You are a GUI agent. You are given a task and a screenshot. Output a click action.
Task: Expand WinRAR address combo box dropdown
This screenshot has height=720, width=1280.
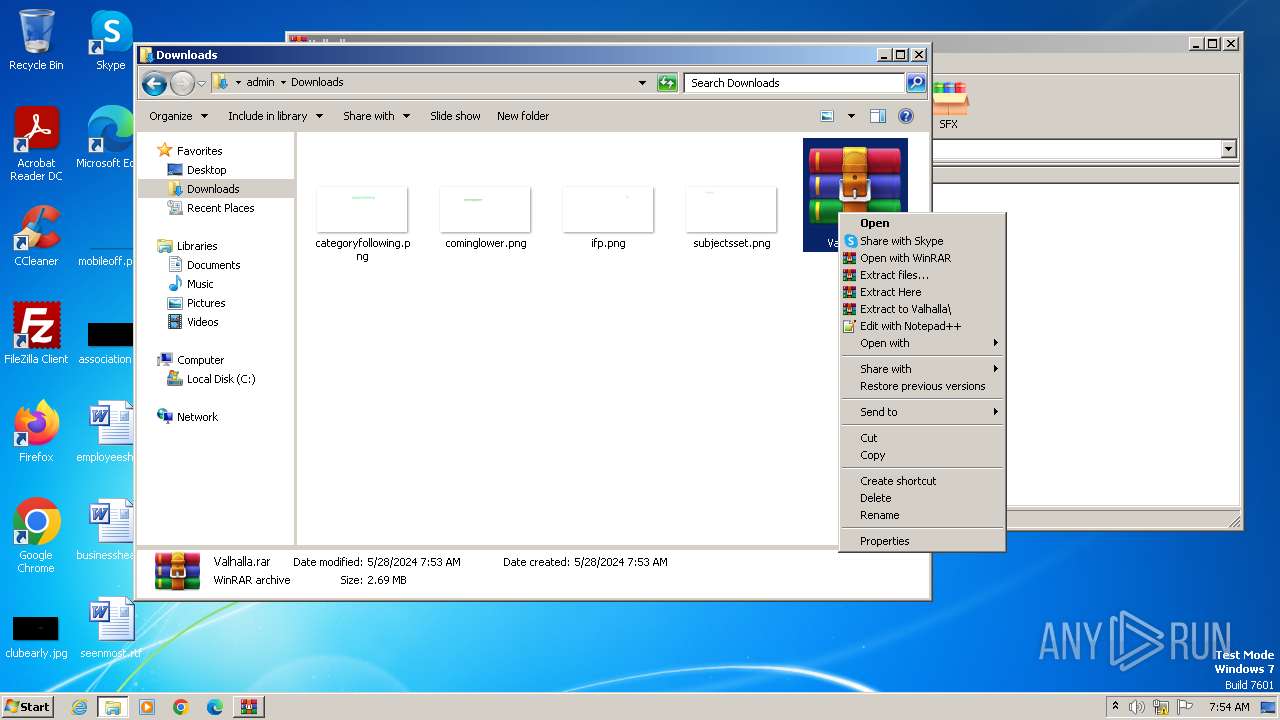(1229, 149)
